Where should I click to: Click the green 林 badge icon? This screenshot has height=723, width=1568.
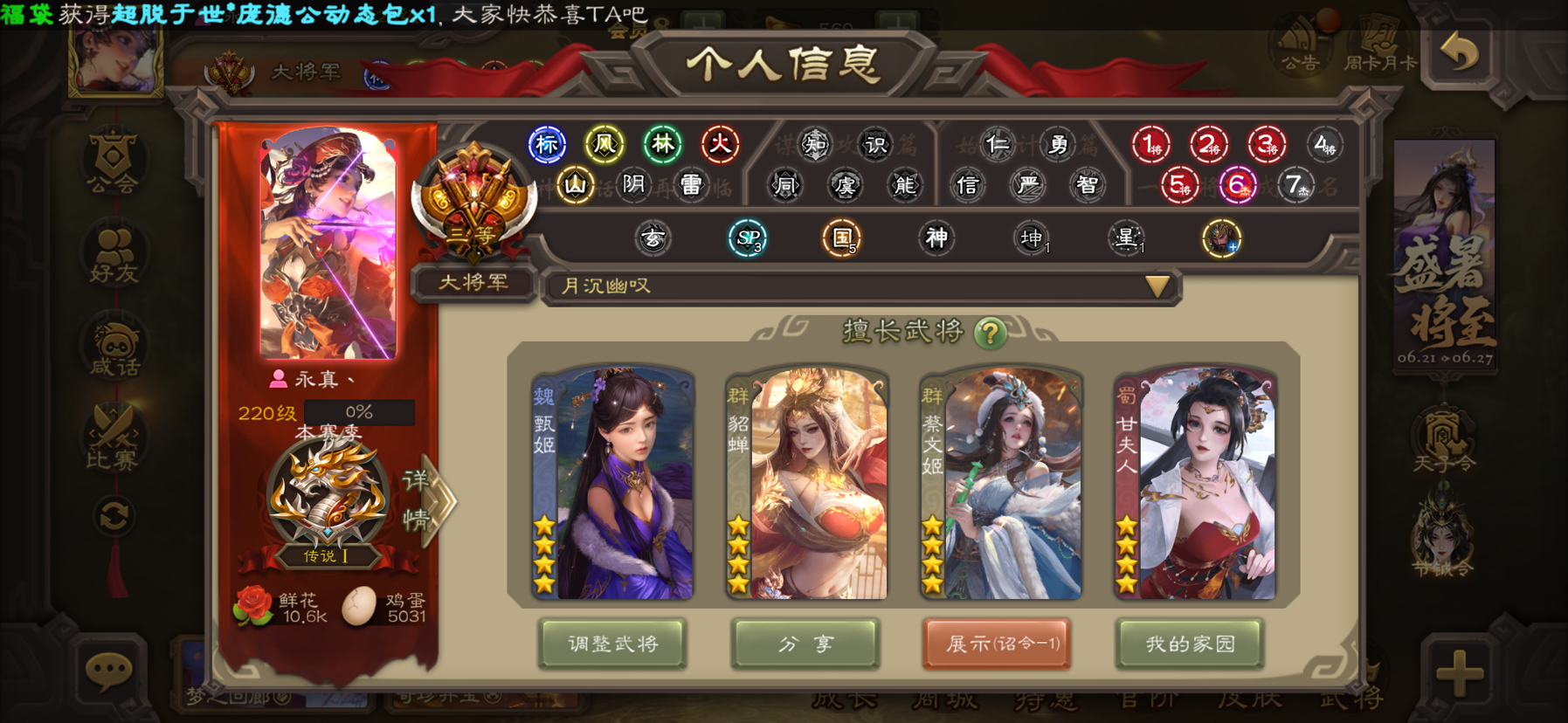662,144
